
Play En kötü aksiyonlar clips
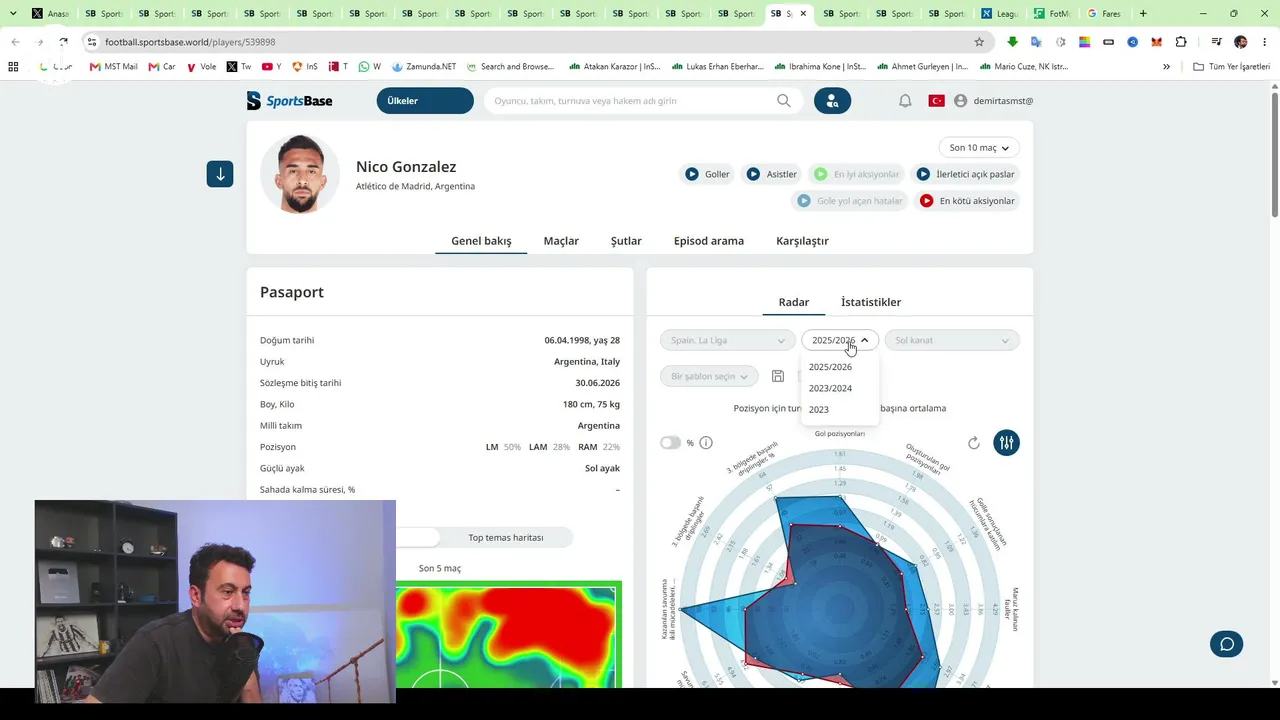(966, 201)
